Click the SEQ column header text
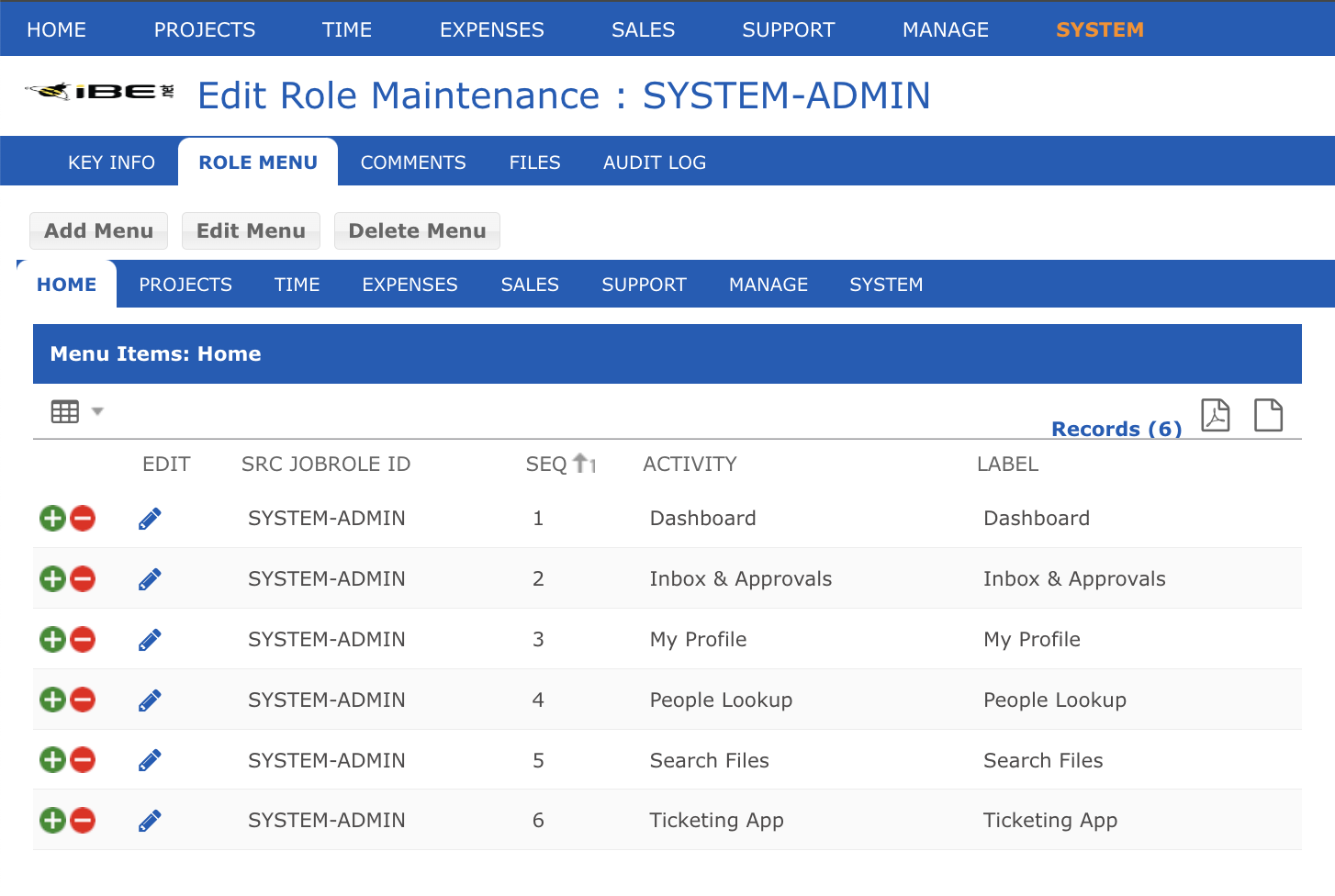 click(546, 464)
